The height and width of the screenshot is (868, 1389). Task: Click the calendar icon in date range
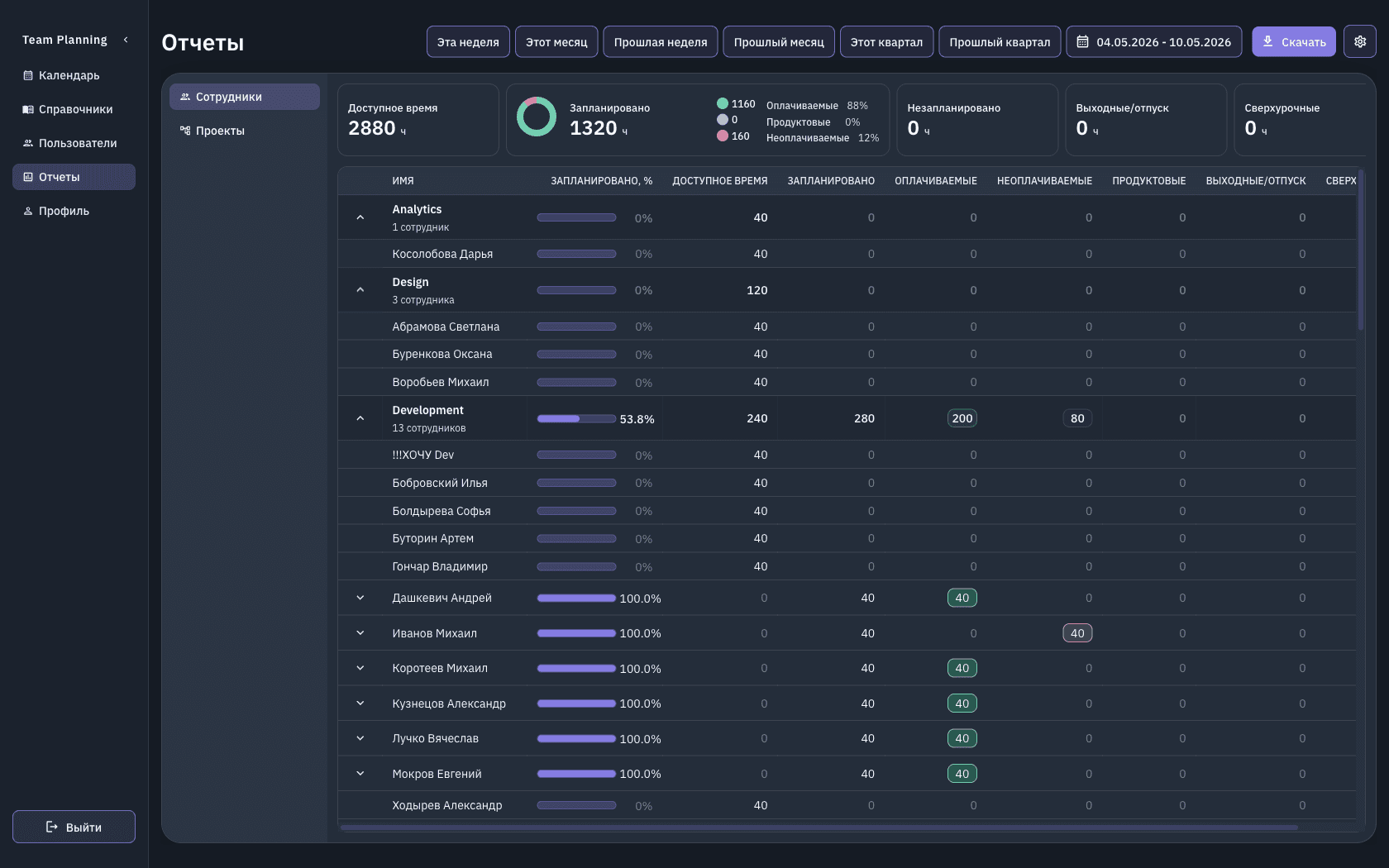[x=1082, y=42]
